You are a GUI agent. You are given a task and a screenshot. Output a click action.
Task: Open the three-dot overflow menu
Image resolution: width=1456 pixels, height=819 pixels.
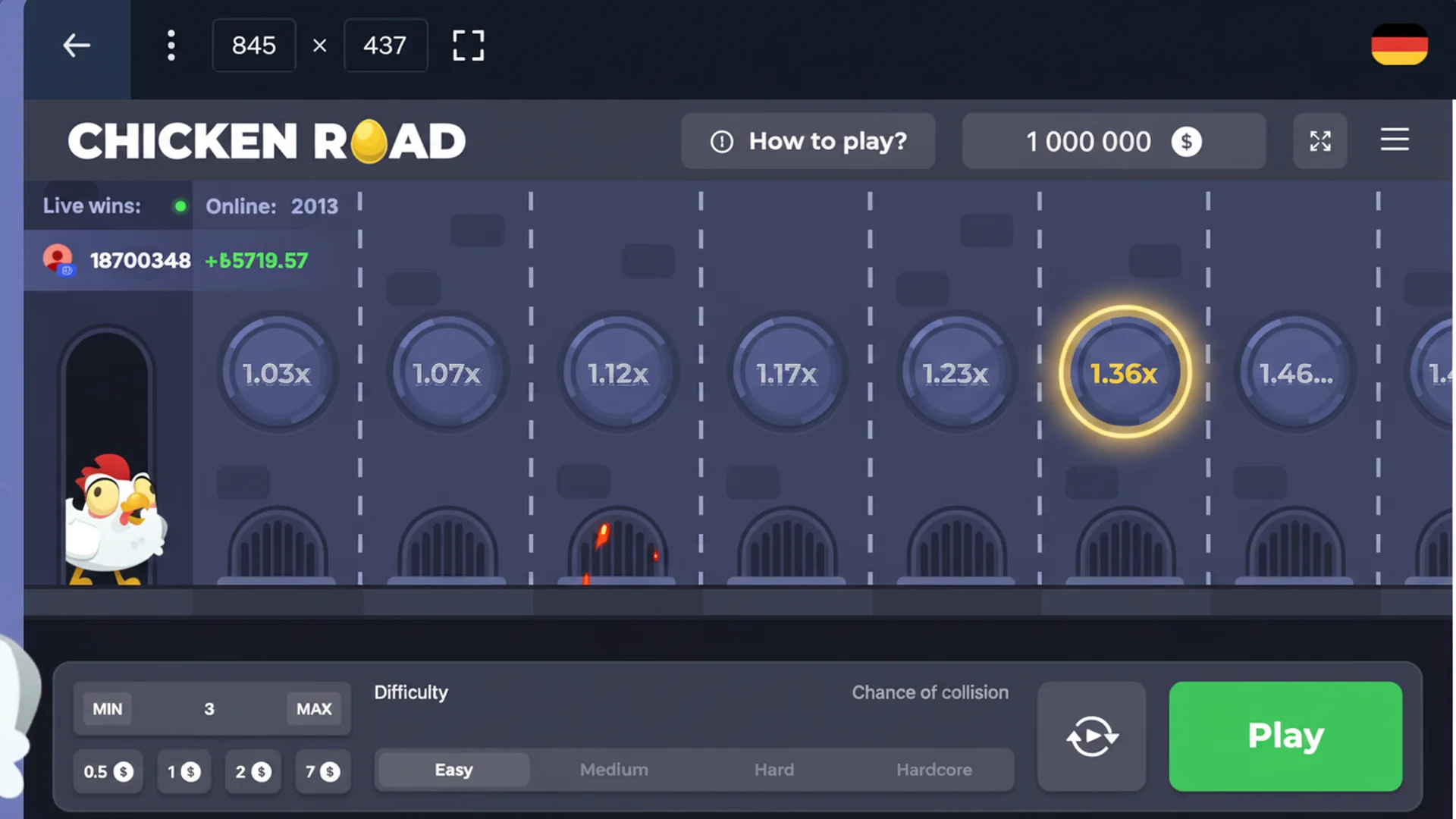pyautogui.click(x=171, y=45)
